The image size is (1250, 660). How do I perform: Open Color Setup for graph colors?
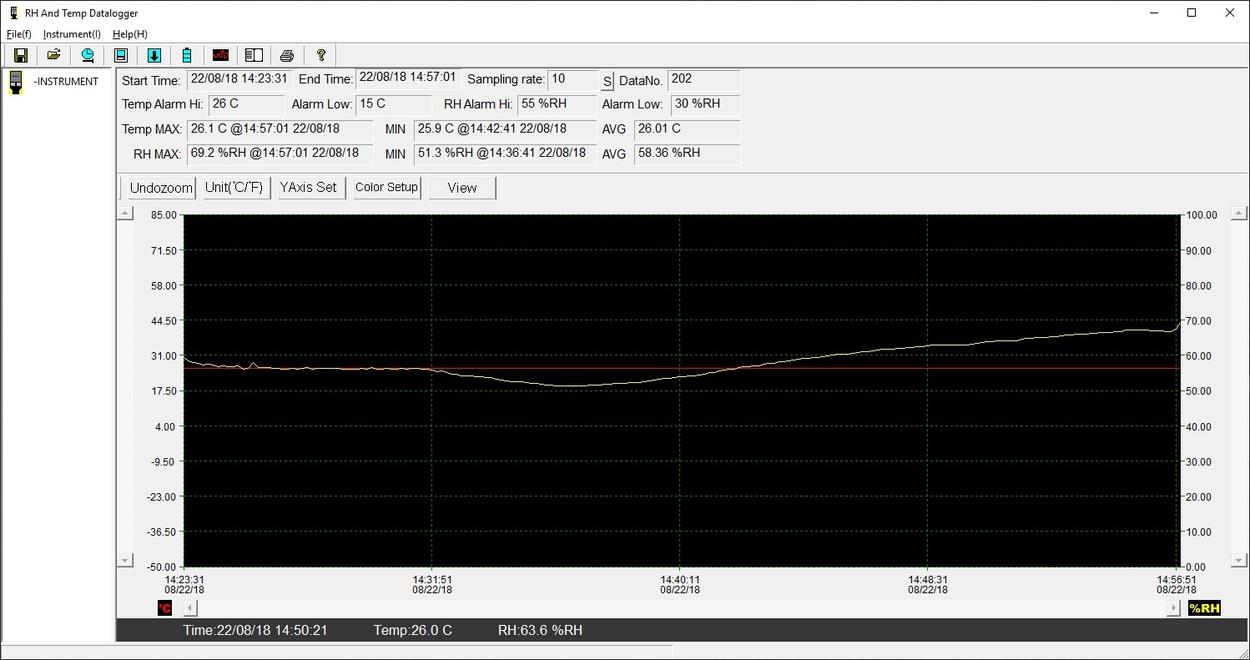click(387, 188)
